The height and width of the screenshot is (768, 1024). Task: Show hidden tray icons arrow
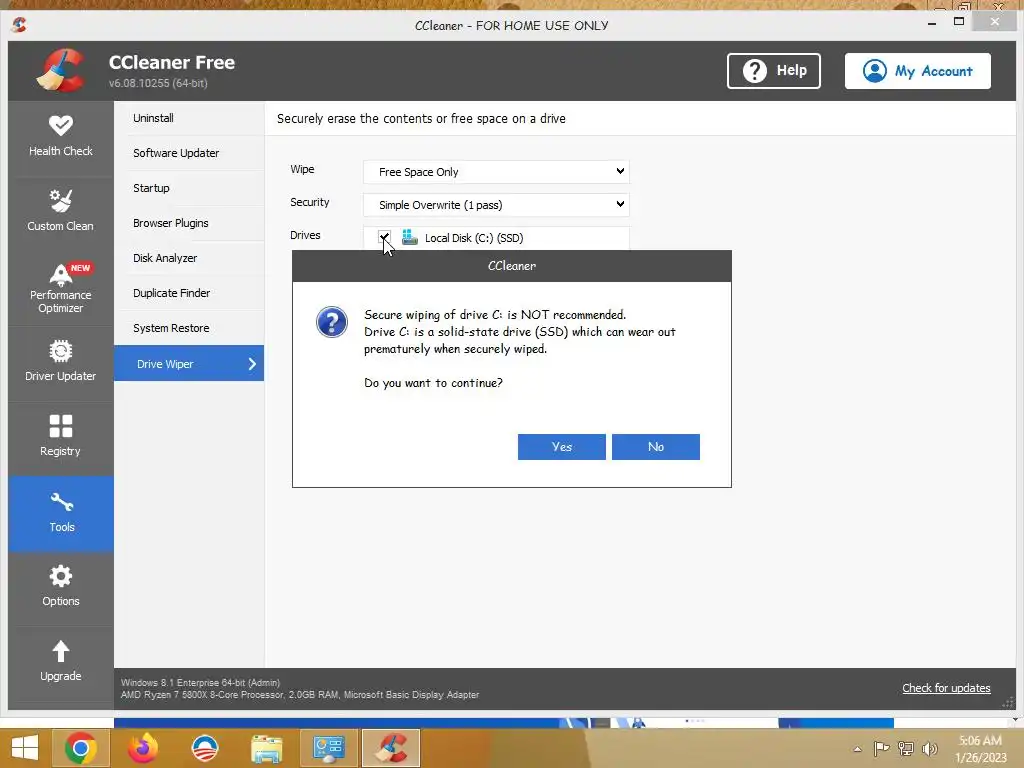[x=857, y=749]
